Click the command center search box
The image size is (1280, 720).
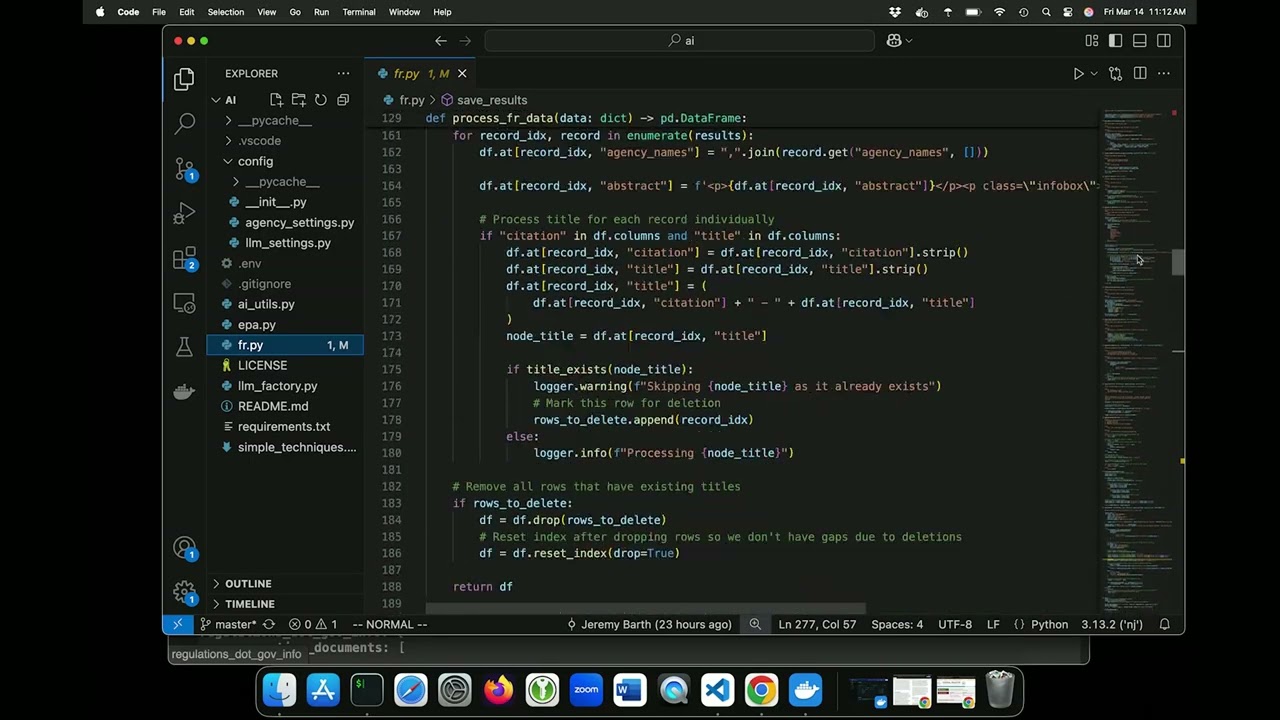[x=680, y=40]
